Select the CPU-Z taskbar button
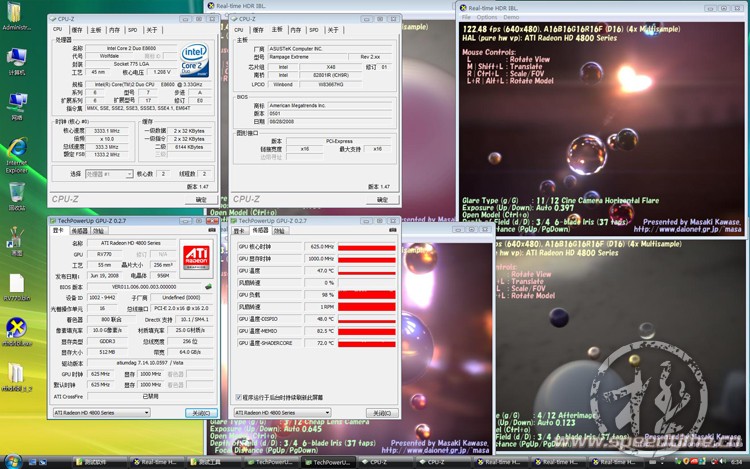The image size is (750, 469). pyautogui.click(x=375, y=462)
